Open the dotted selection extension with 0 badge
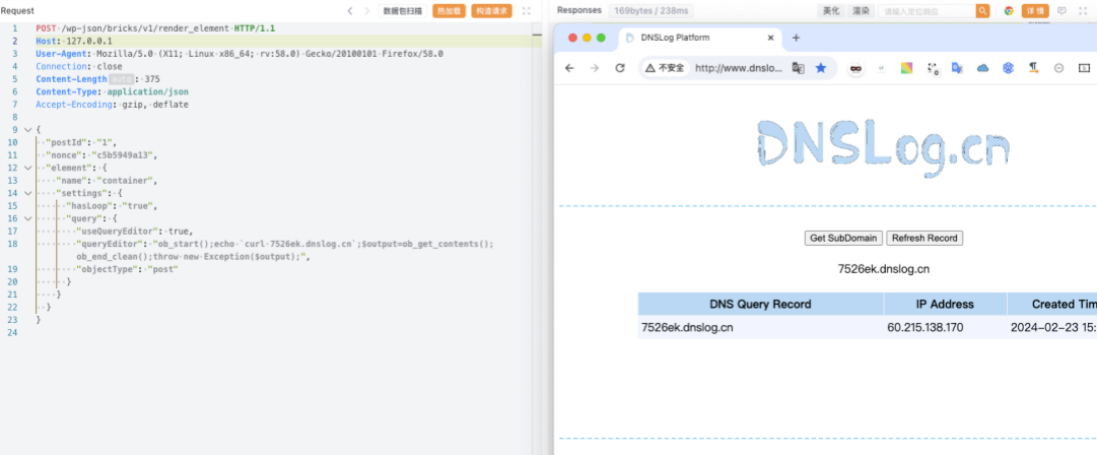1097x455 pixels. [933, 69]
